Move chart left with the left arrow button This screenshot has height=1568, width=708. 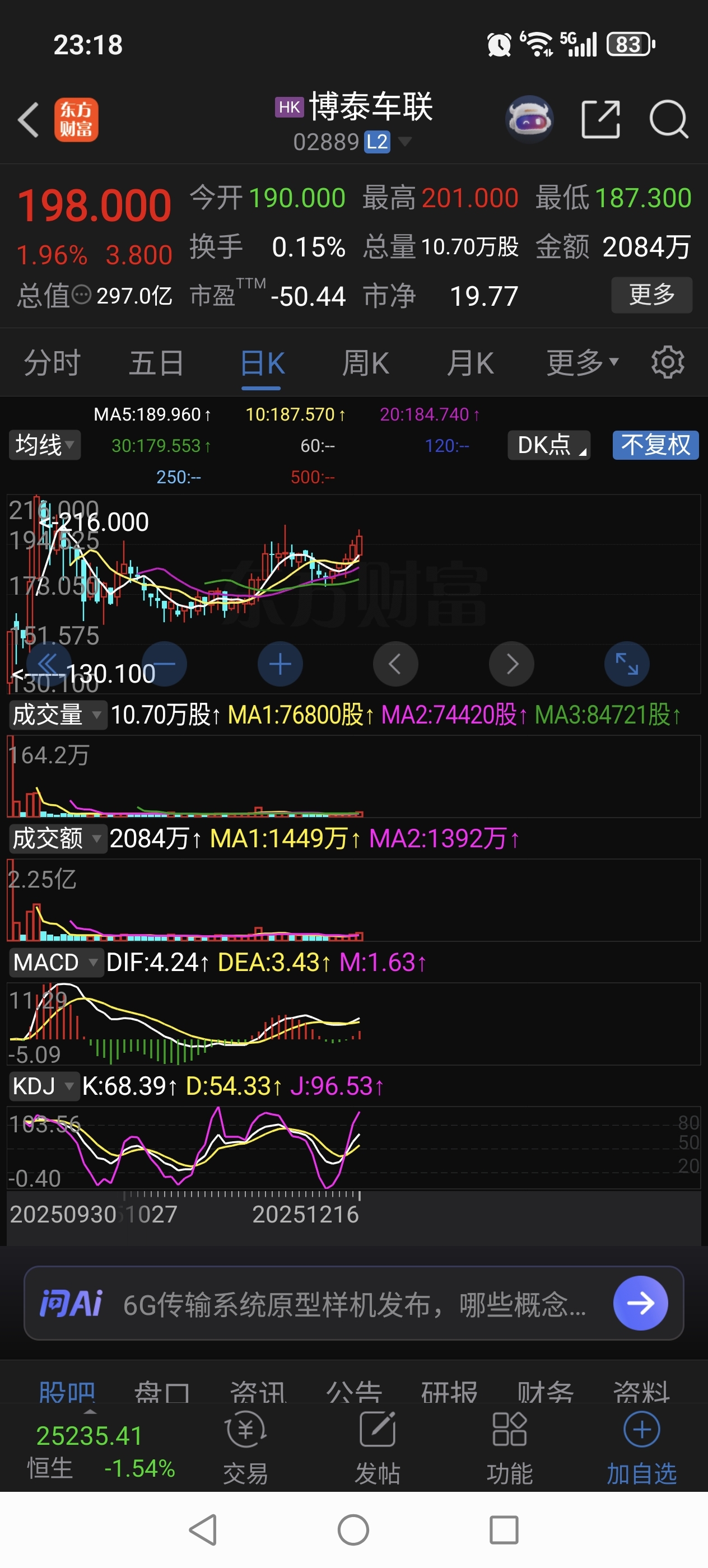pos(395,664)
